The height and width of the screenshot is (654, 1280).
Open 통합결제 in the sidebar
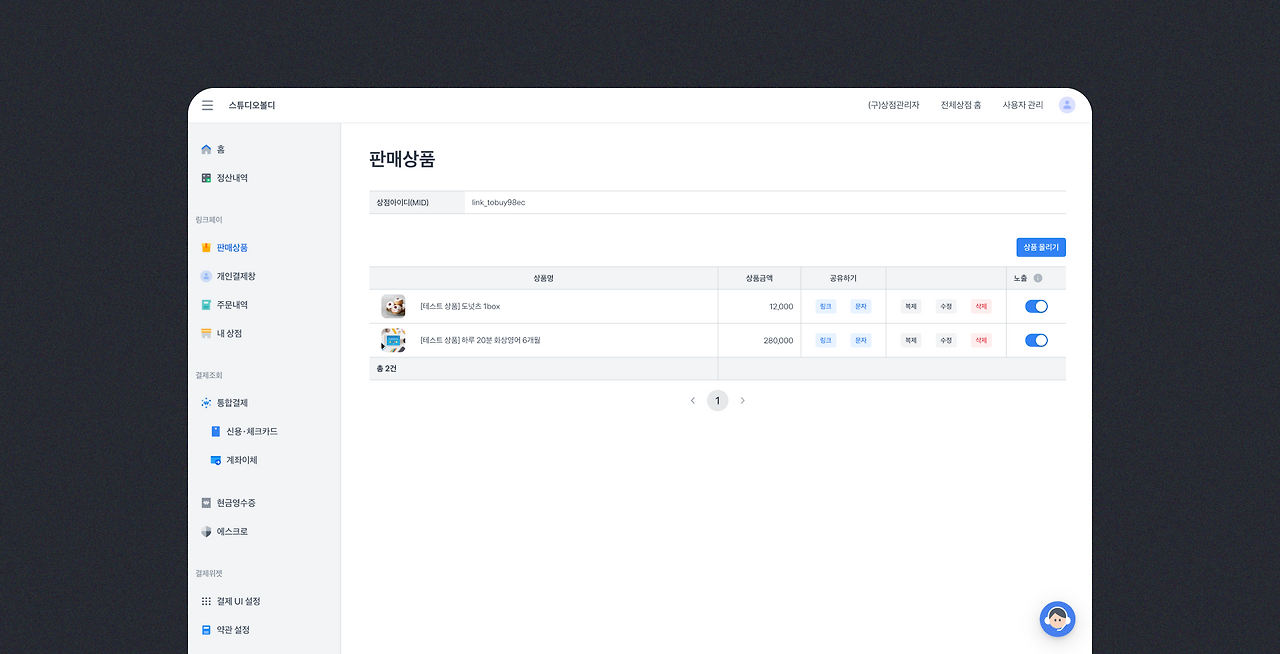click(232, 403)
